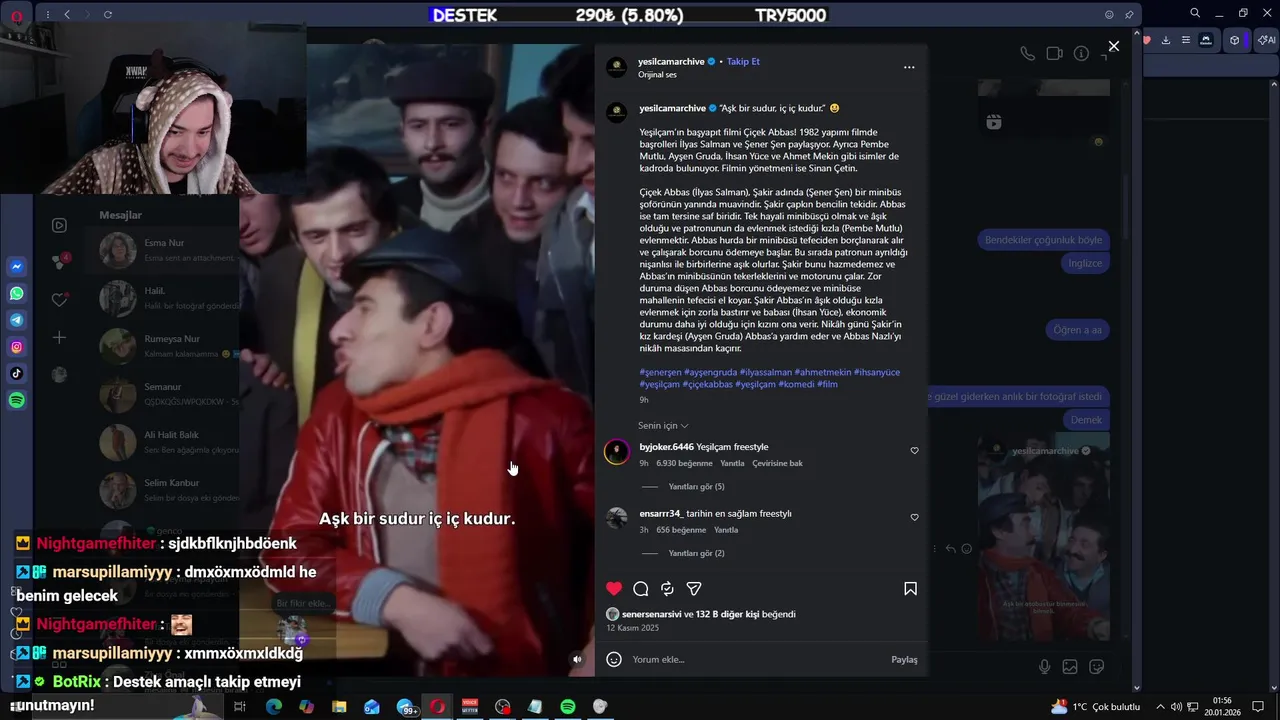The image size is (1280, 720).
Task: Share the post with the paper plane icon
Action: [694, 589]
